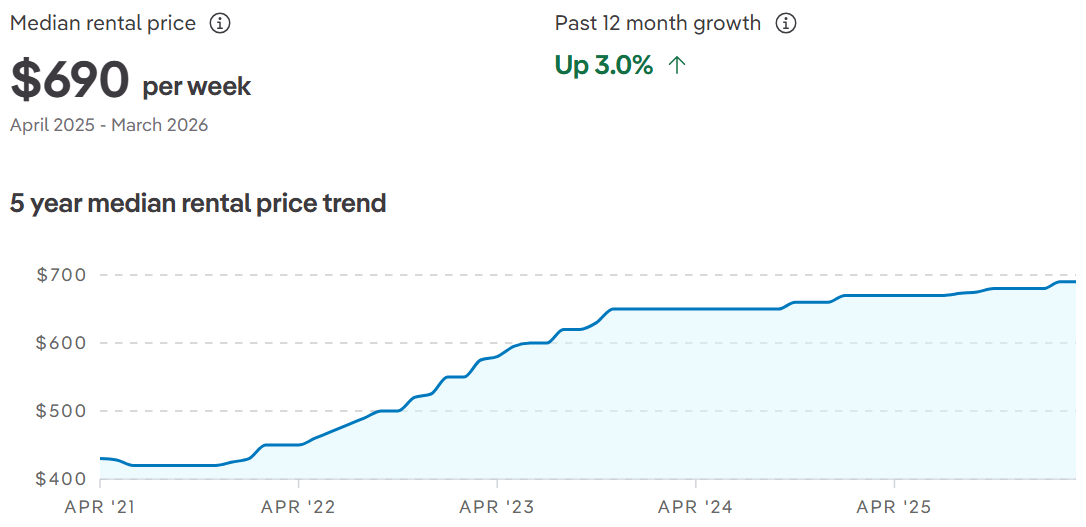Image resolution: width=1086 pixels, height=527 pixels.
Task: Click the 'Up 3.0%' growth text
Action: pyautogui.click(x=604, y=66)
